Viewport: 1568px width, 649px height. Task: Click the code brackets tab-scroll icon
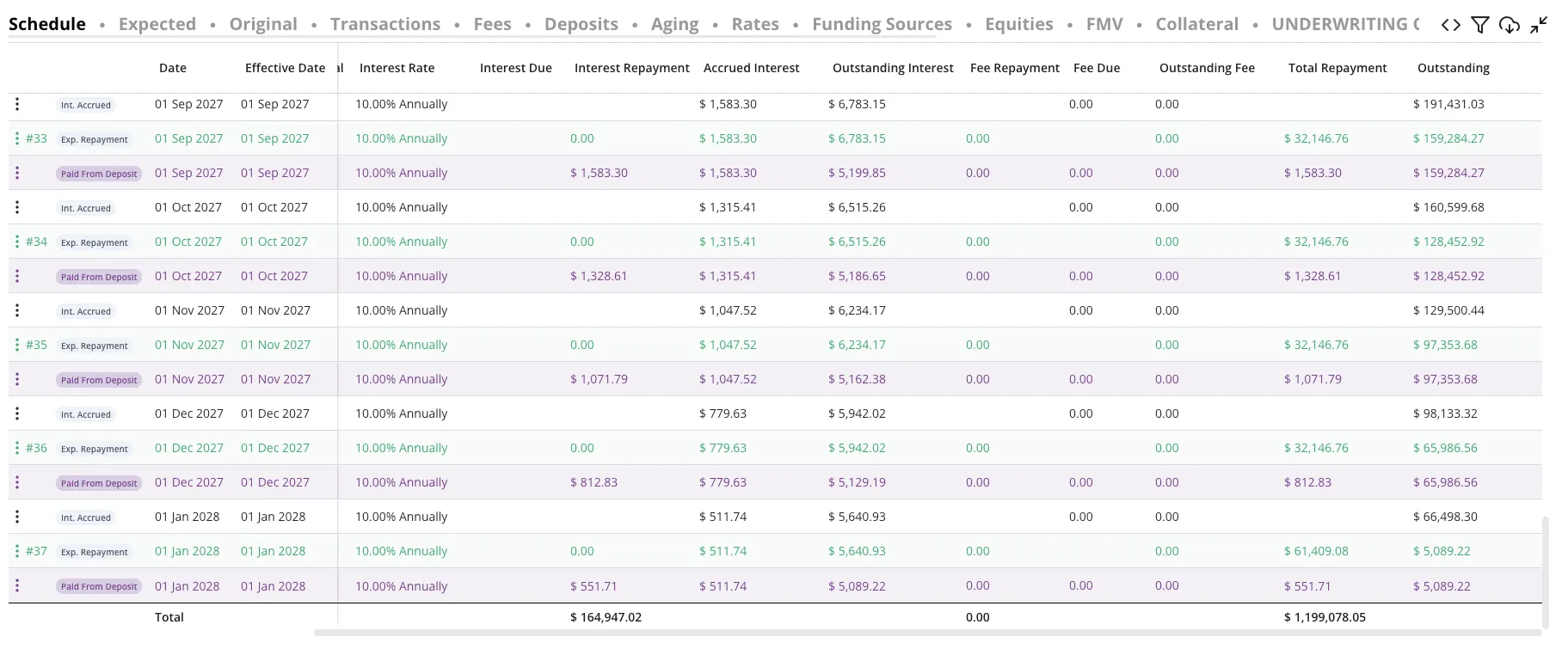[1451, 25]
